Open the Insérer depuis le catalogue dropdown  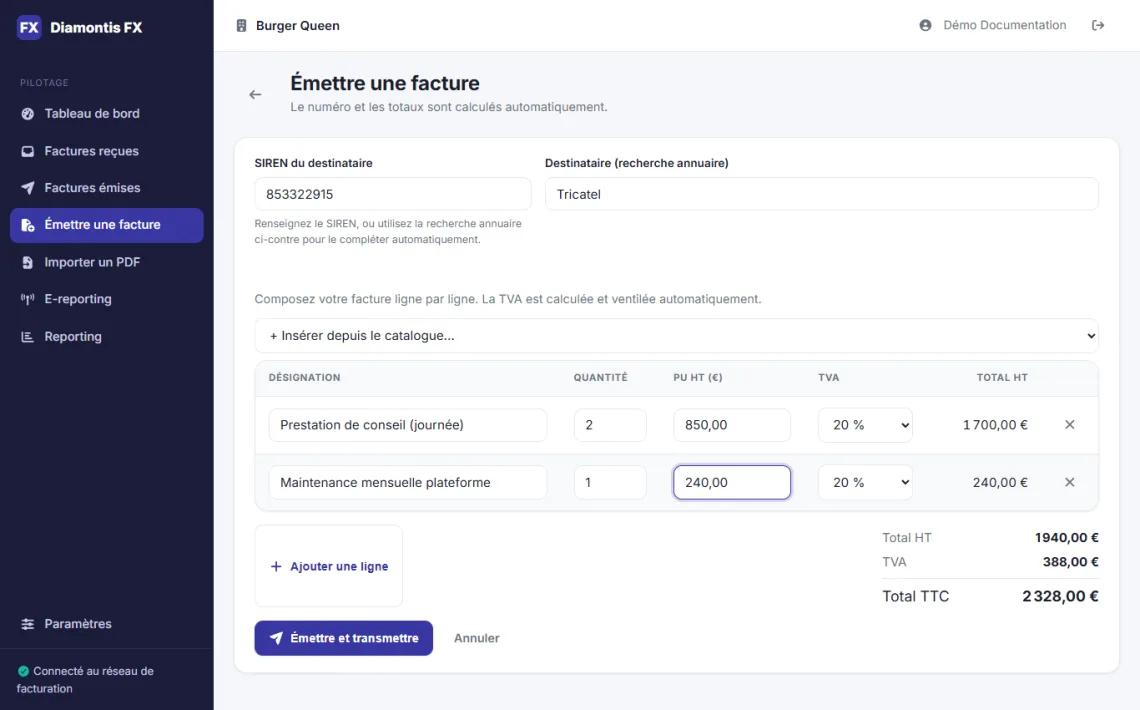(676, 336)
